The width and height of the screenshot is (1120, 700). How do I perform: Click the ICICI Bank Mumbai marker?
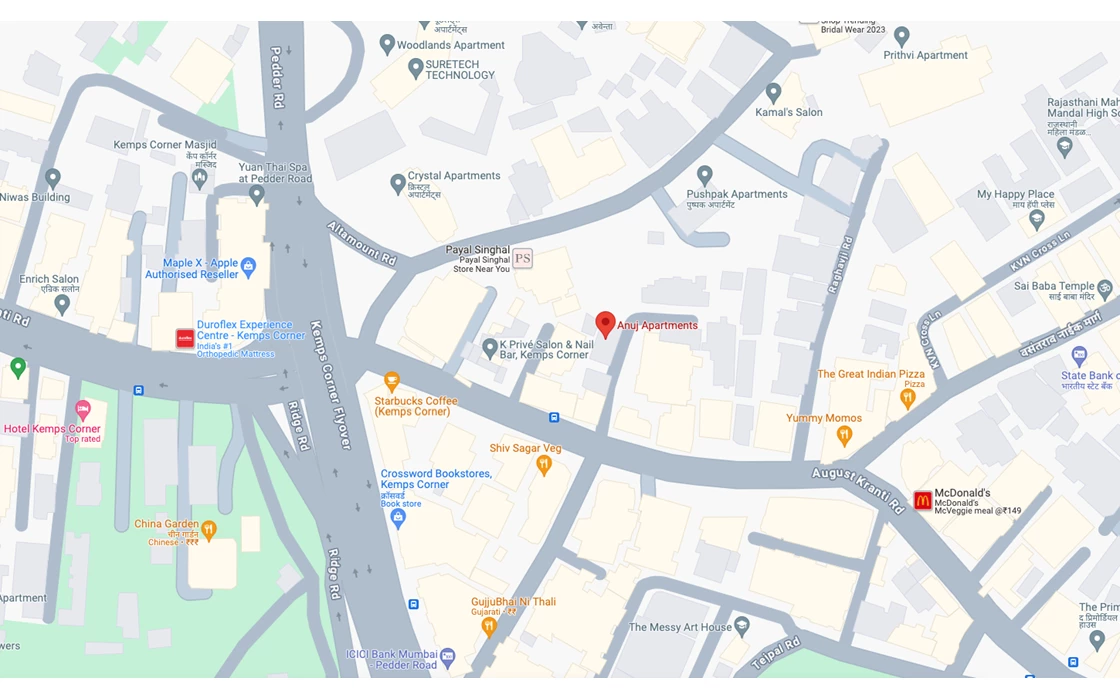tap(447, 656)
